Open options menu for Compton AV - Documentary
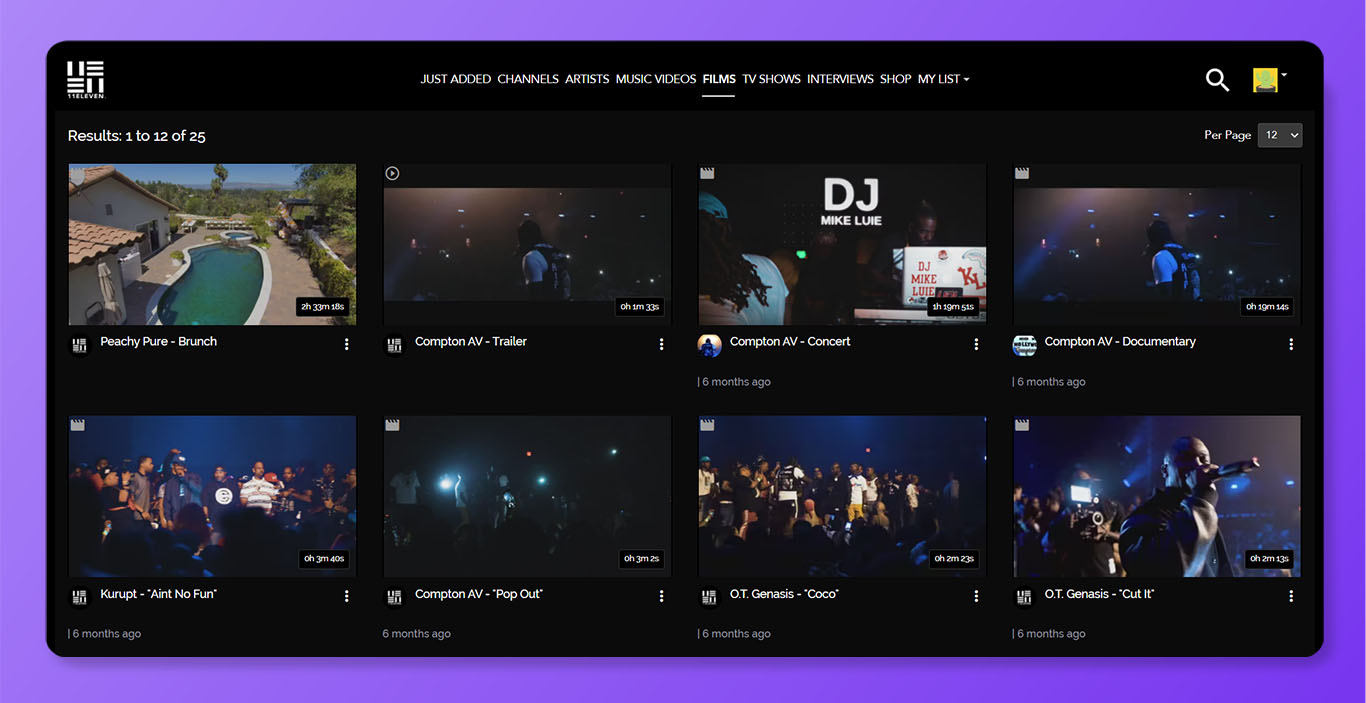Screen dimensions: 1366x703 click(x=1291, y=344)
